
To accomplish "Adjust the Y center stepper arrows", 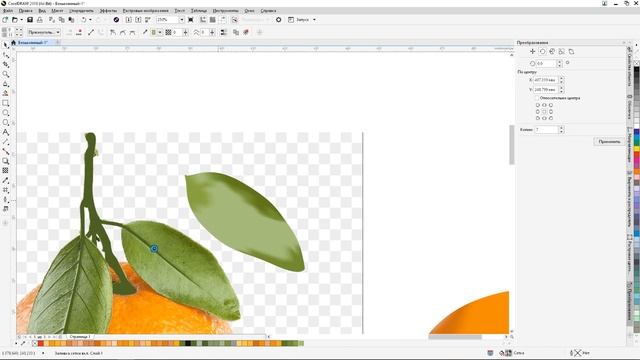I will click(x=561, y=89).
